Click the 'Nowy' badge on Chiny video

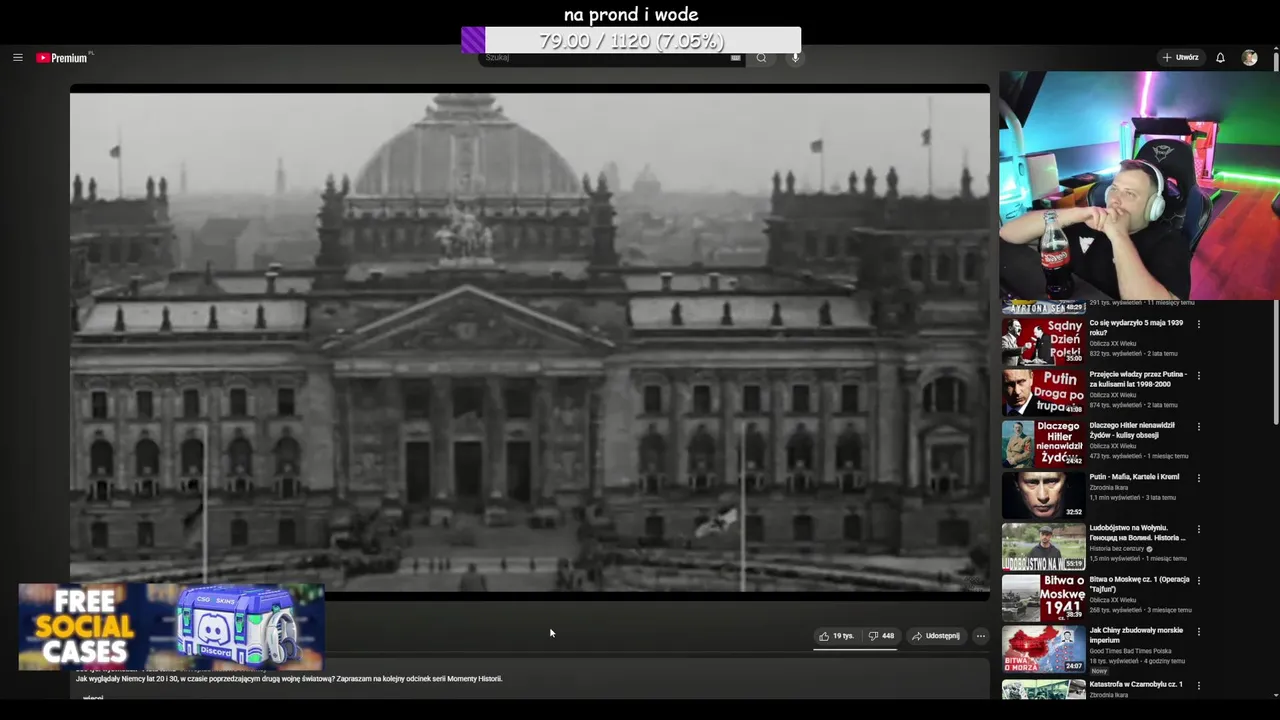pyautogui.click(x=1099, y=671)
